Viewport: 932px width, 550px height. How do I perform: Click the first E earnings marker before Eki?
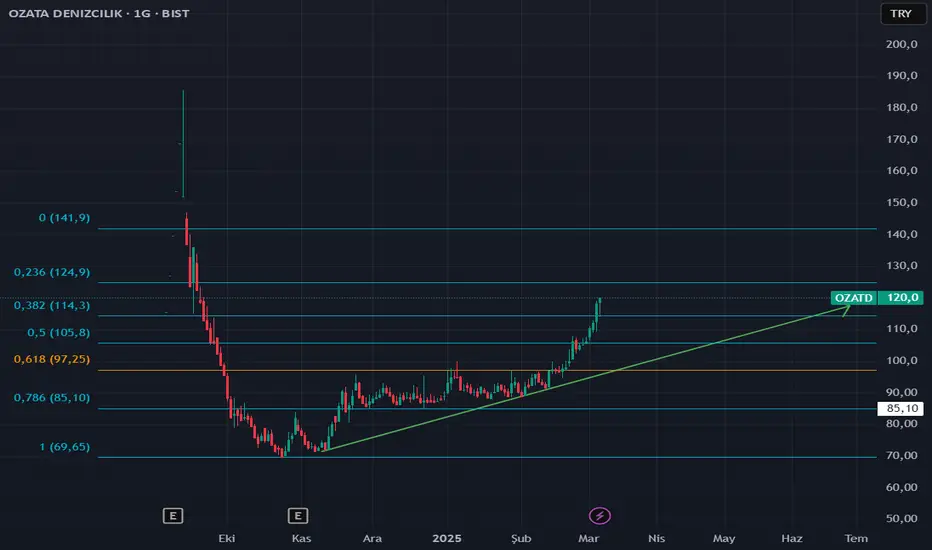point(173,516)
